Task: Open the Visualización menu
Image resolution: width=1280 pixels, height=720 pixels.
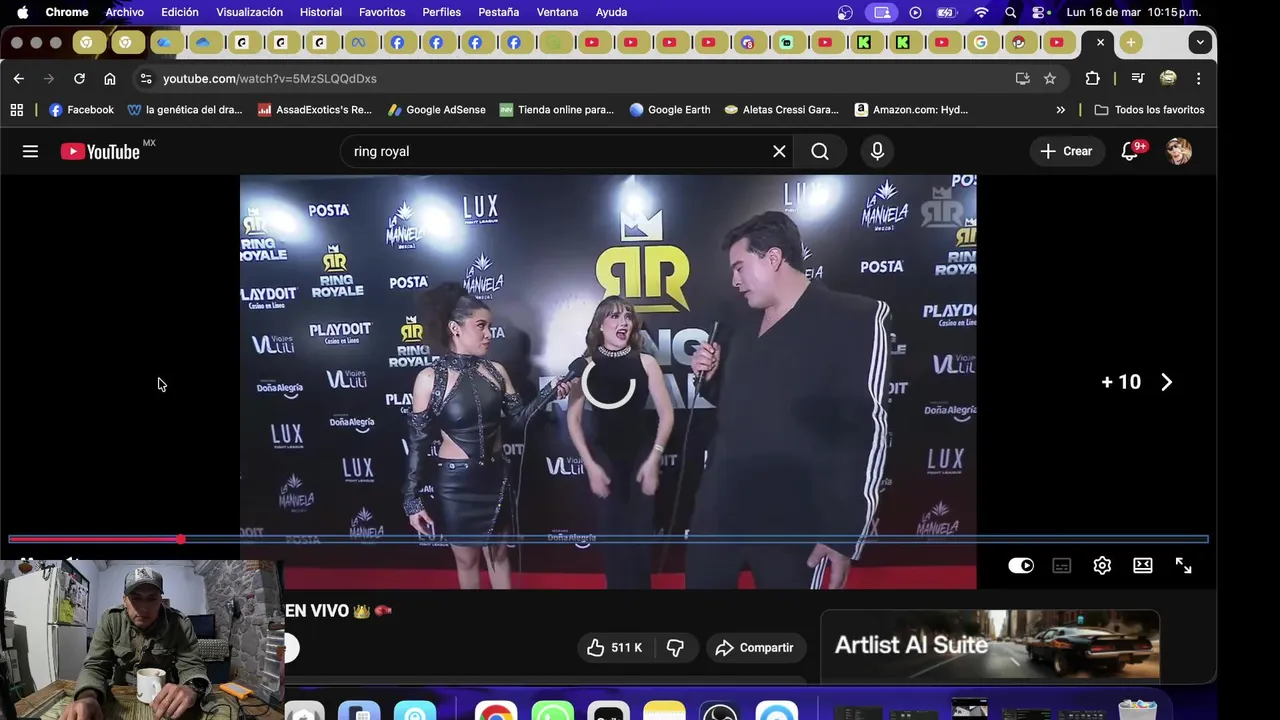Action: (249, 12)
